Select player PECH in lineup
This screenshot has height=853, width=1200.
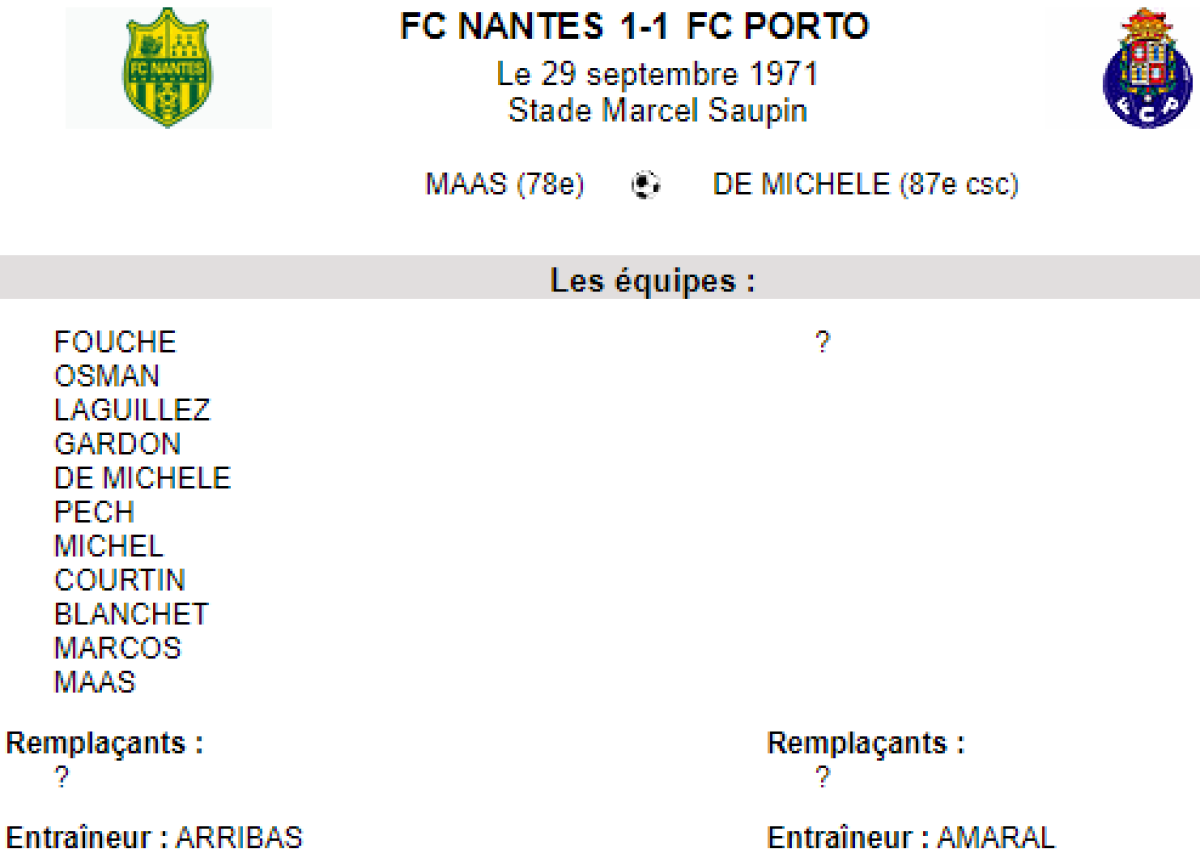tap(94, 512)
